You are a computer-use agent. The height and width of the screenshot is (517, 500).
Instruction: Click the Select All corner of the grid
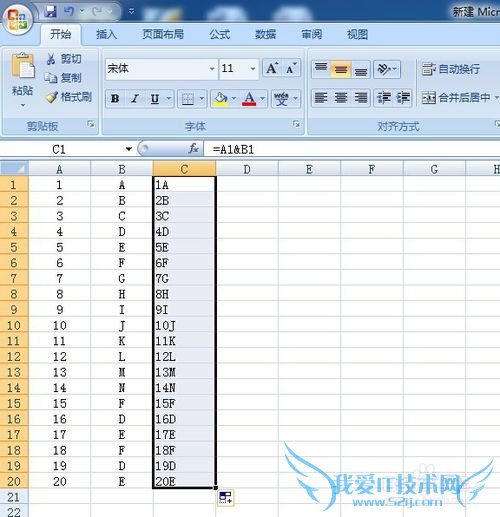[x=14, y=169]
